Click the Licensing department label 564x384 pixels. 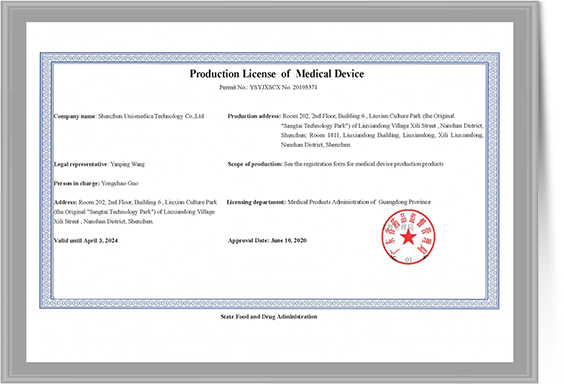pos(256,202)
